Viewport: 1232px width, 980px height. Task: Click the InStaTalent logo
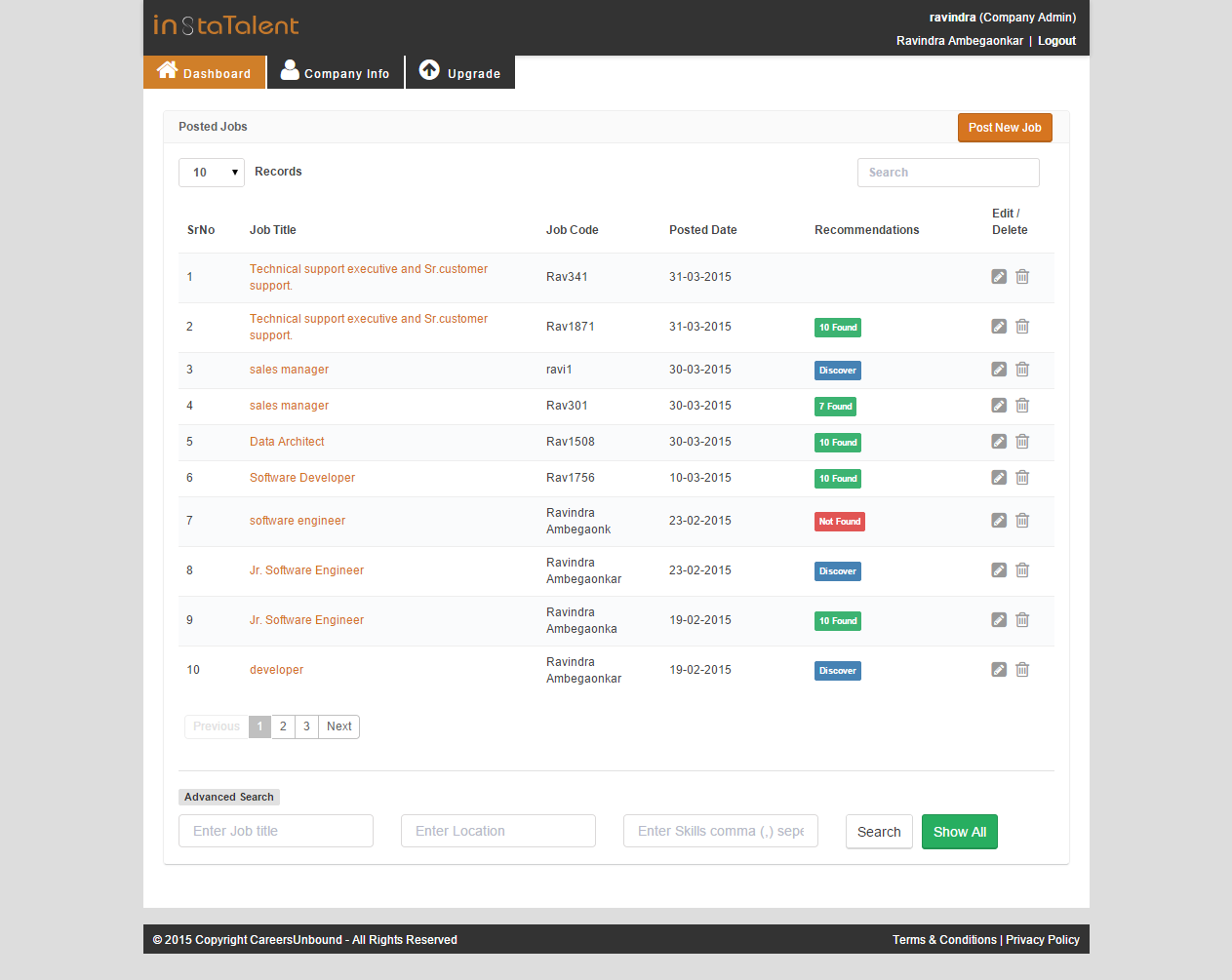point(226,25)
